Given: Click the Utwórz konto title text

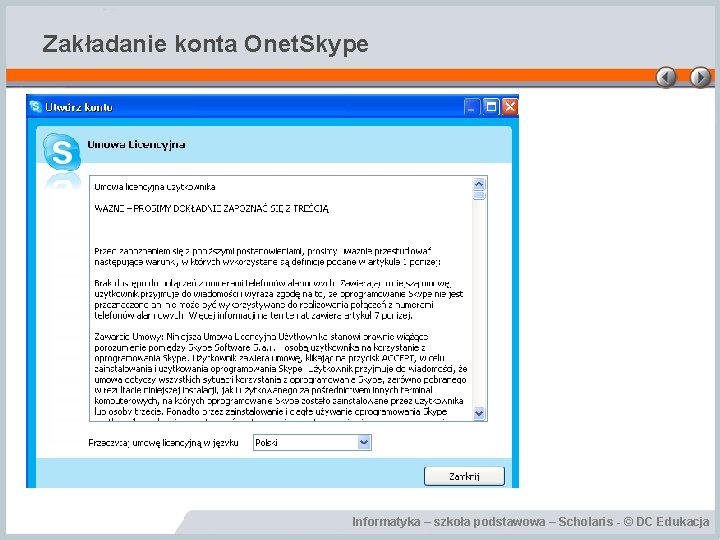Looking at the screenshot, I should [x=79, y=107].
